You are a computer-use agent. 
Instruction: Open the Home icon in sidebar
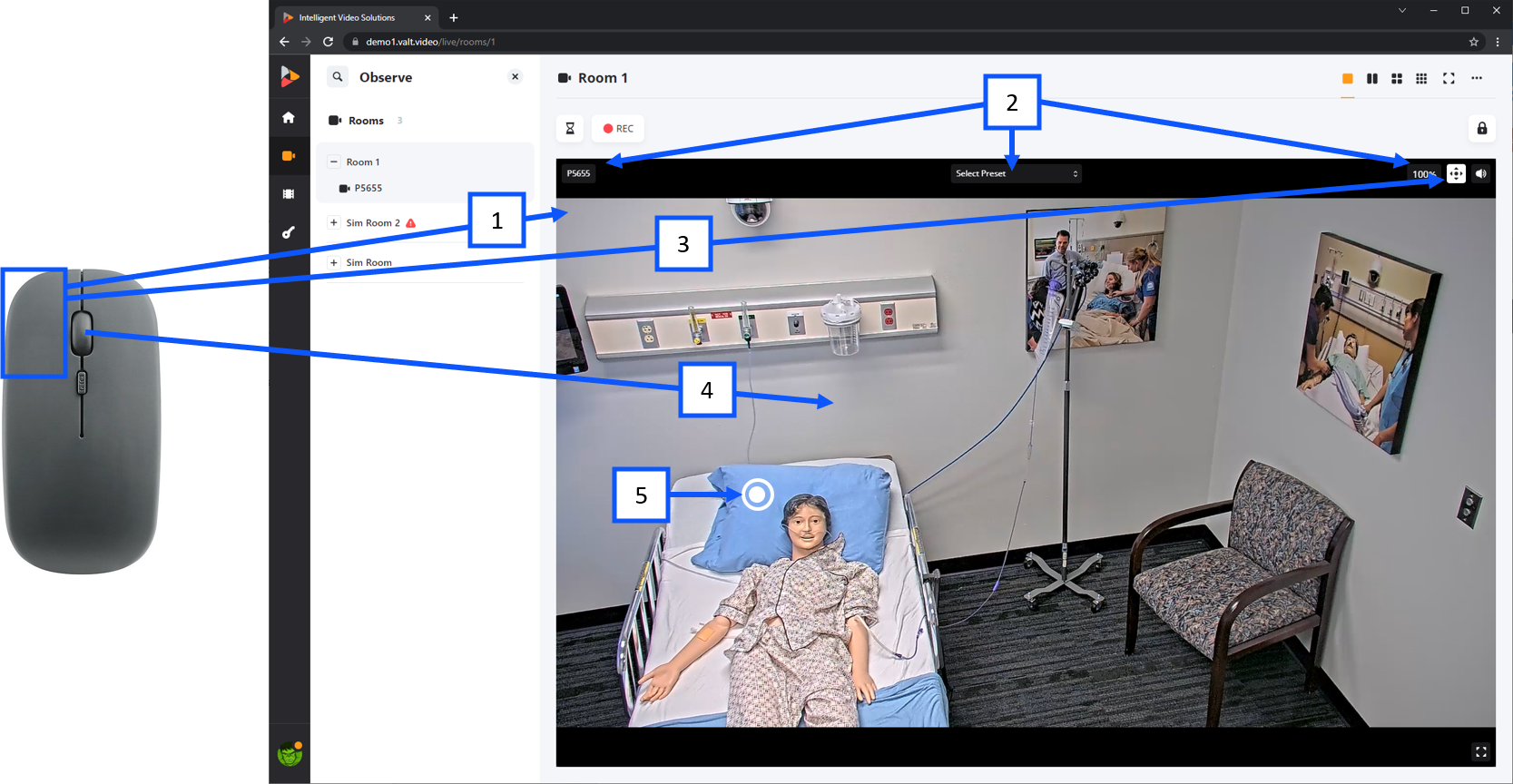[x=289, y=117]
